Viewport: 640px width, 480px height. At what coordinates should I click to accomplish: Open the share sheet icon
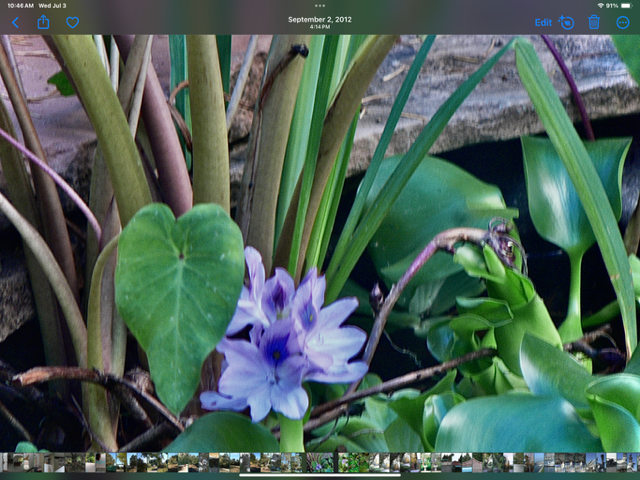pyautogui.click(x=43, y=22)
